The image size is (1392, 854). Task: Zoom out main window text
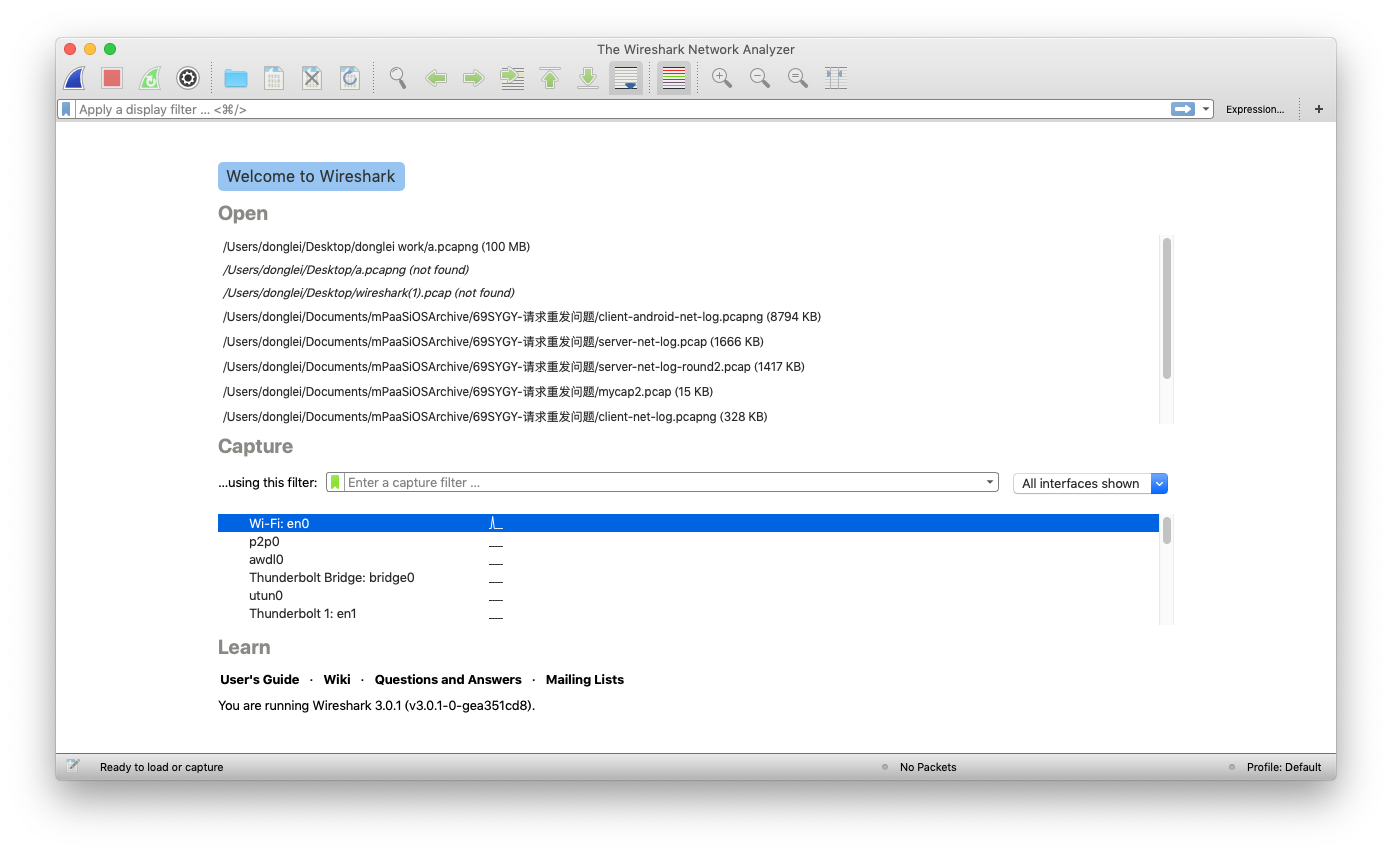(760, 78)
